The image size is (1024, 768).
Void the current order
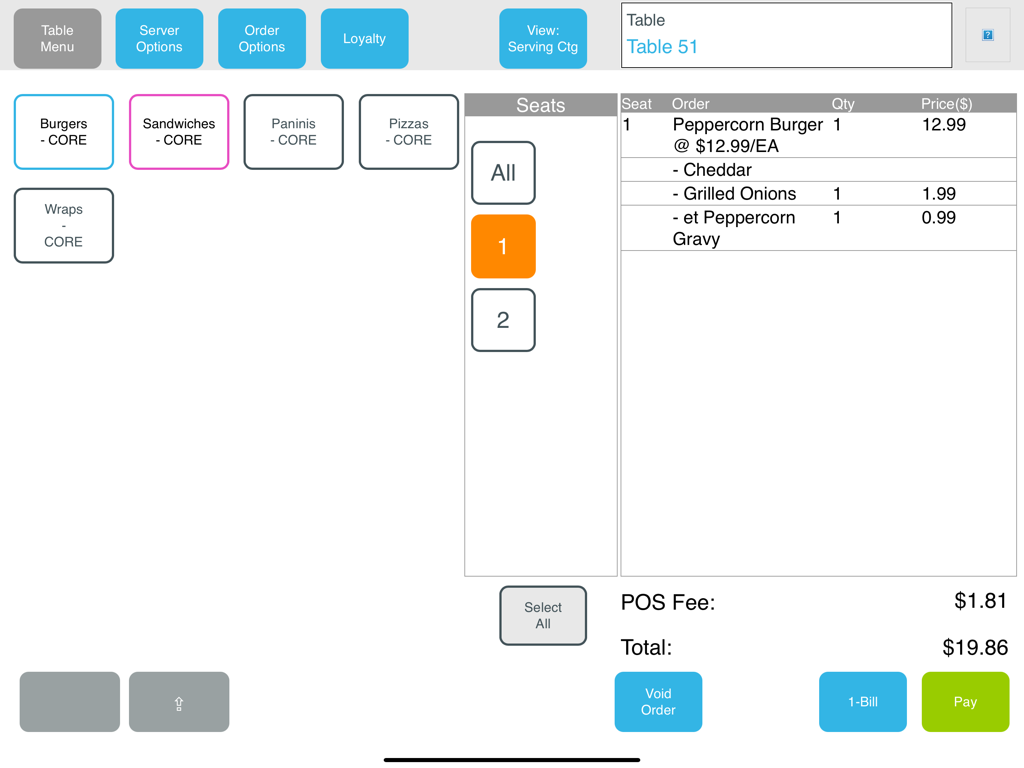point(658,702)
